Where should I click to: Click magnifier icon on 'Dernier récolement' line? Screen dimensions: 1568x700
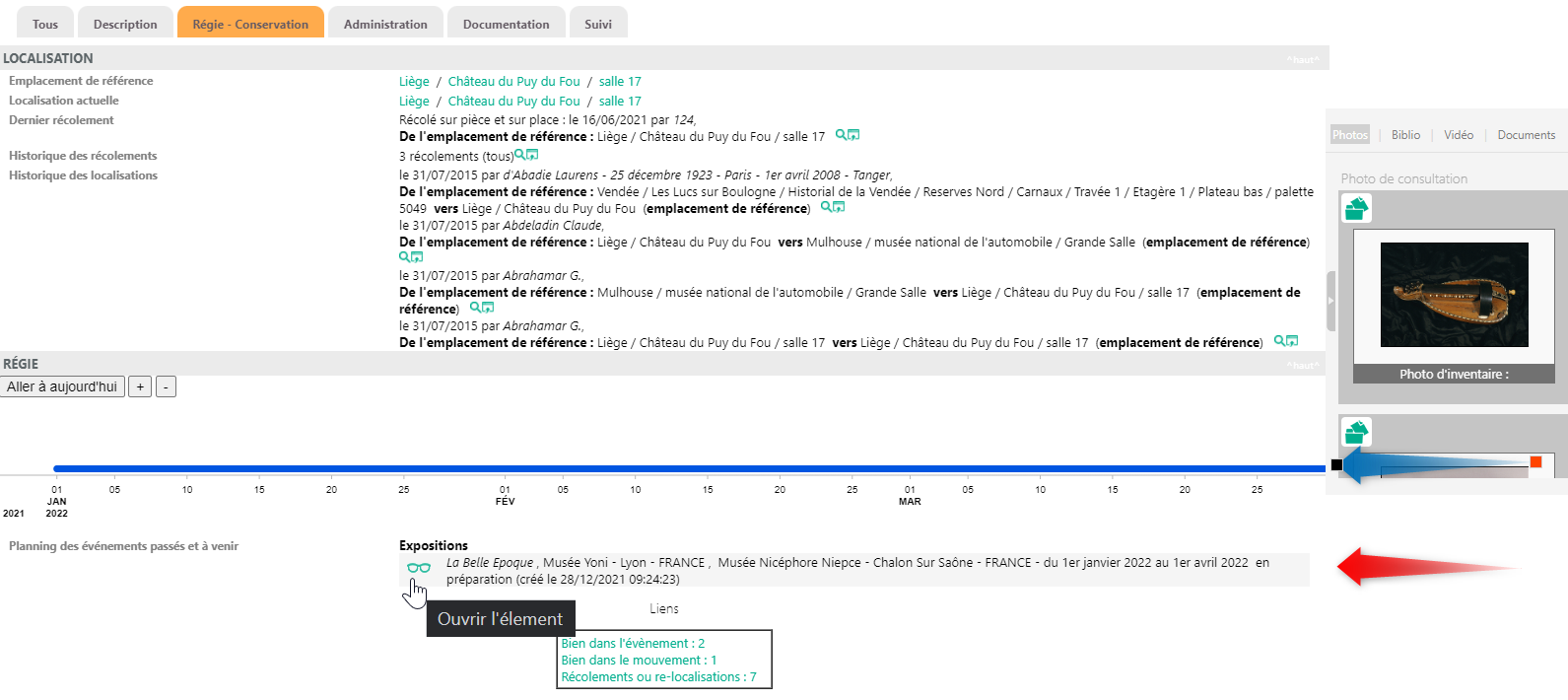pos(841,135)
